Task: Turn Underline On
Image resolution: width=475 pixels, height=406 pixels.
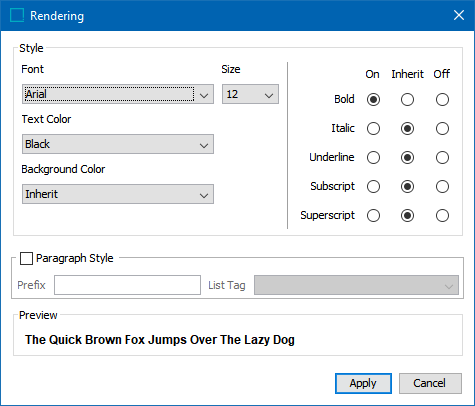Action: point(373,157)
